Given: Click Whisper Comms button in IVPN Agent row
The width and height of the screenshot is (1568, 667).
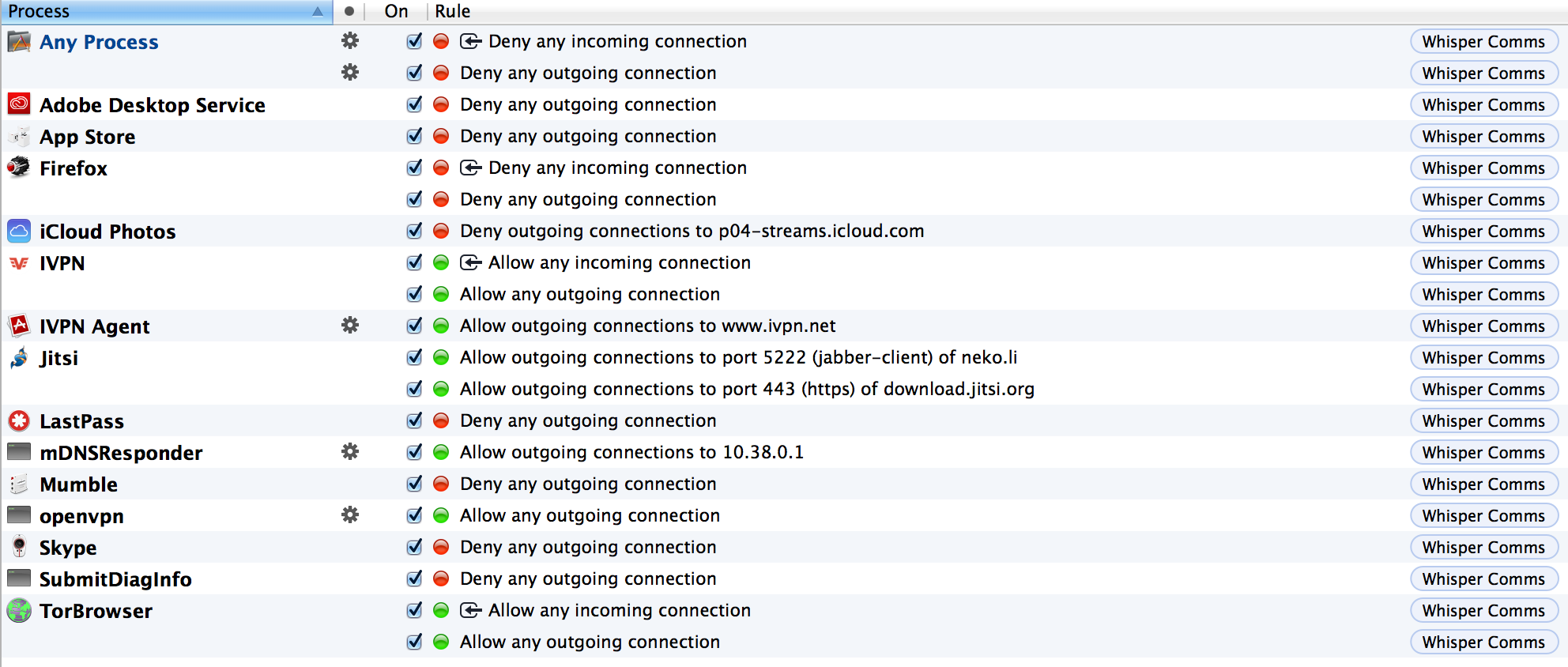Looking at the screenshot, I should pyautogui.click(x=1483, y=326).
